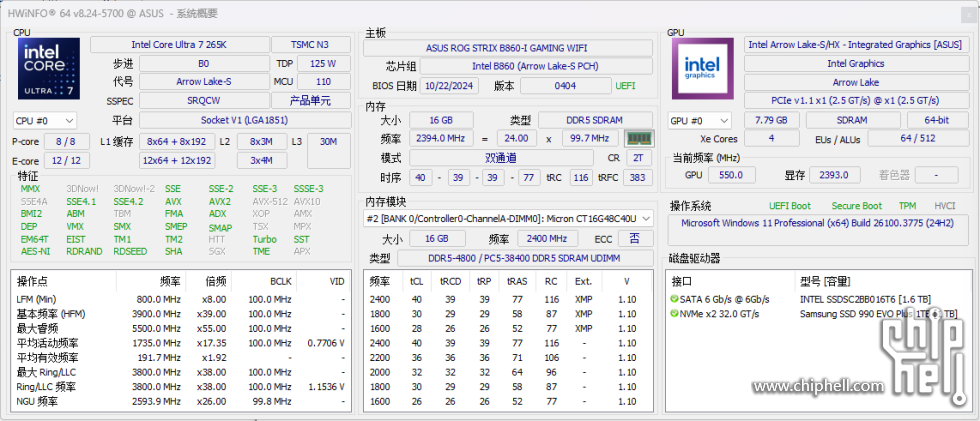The image size is (980, 421).
Task: Click the 显存 2393.0 clock value
Action: pyautogui.click(x=834, y=176)
